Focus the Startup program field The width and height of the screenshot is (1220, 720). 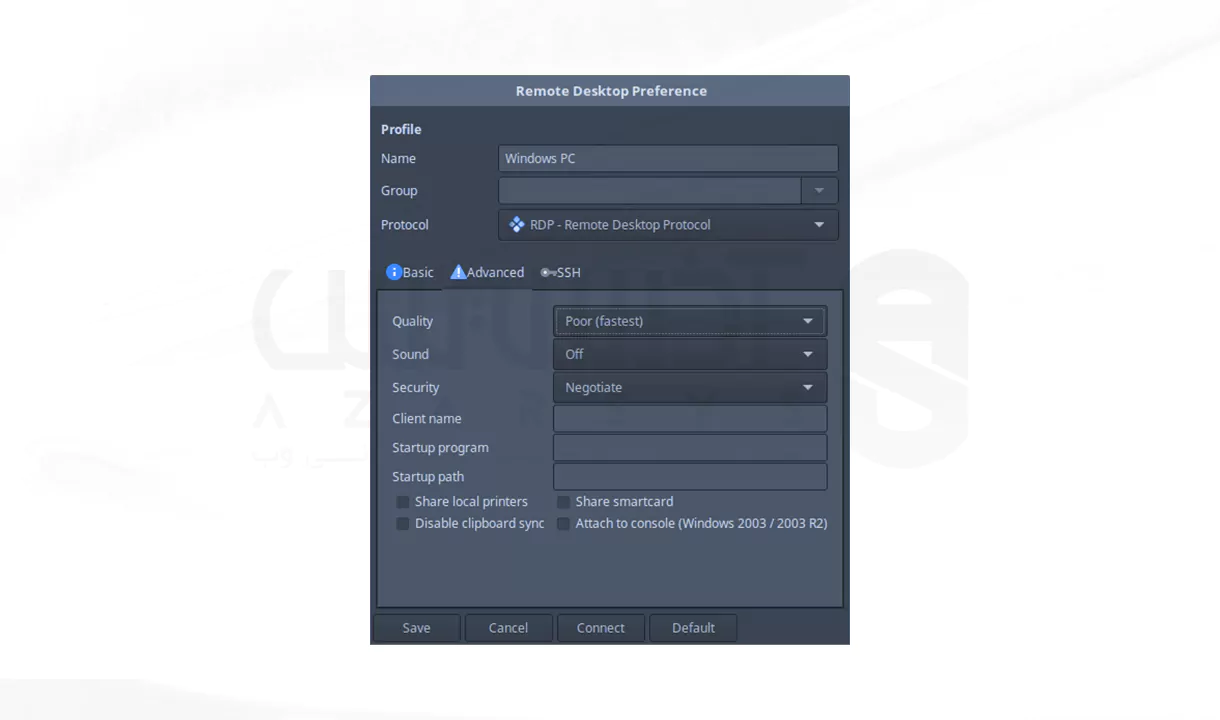(x=690, y=448)
